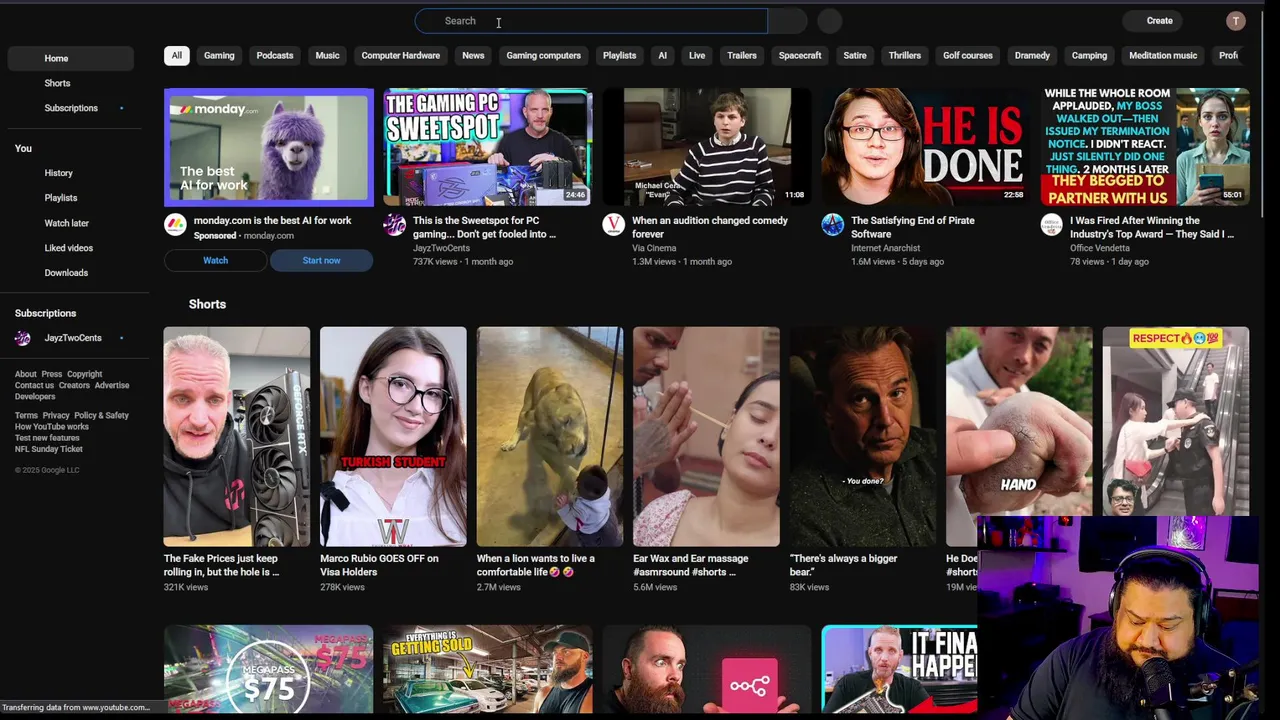Image resolution: width=1280 pixels, height=720 pixels.
Task: Open About footer link
Action: [25, 375]
